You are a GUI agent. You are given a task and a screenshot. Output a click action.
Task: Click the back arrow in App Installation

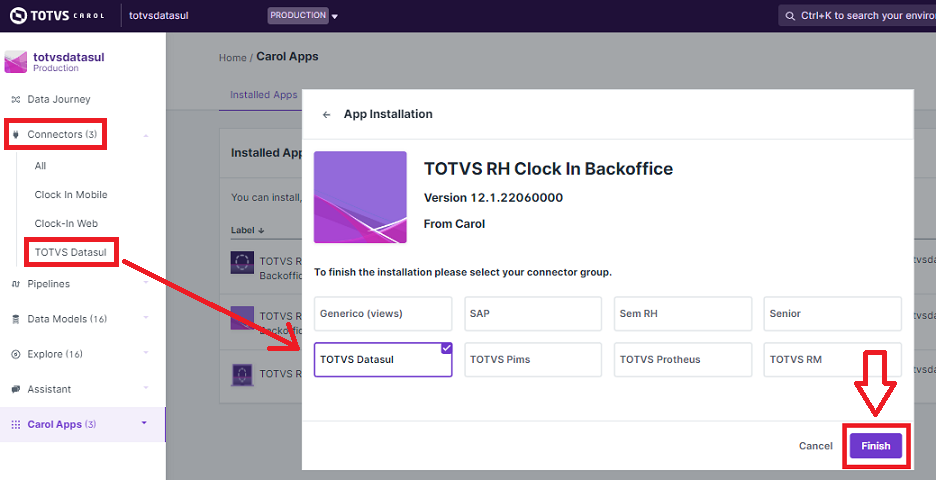coord(327,115)
